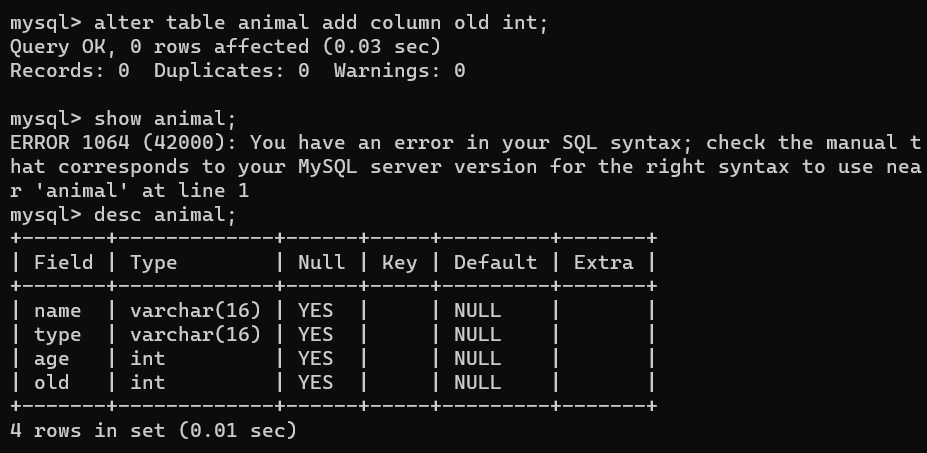Click the Default column header
The image size is (927, 453).
(495, 263)
